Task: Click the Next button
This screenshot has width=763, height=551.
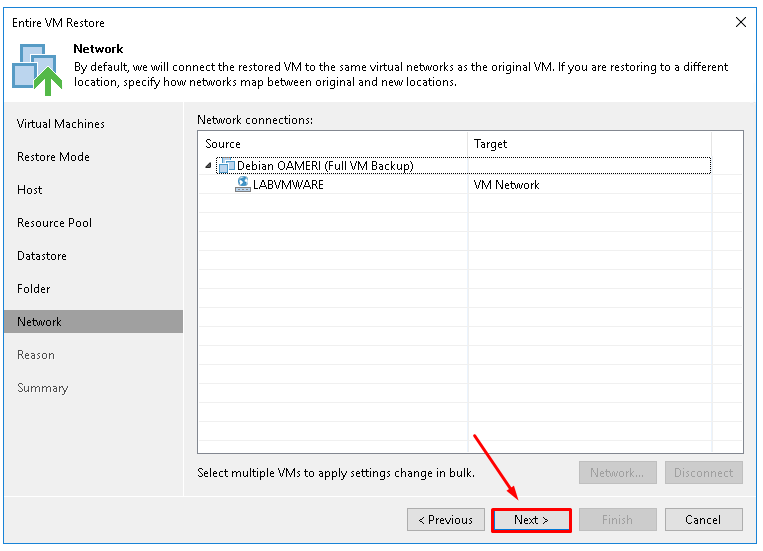Action: 531,520
